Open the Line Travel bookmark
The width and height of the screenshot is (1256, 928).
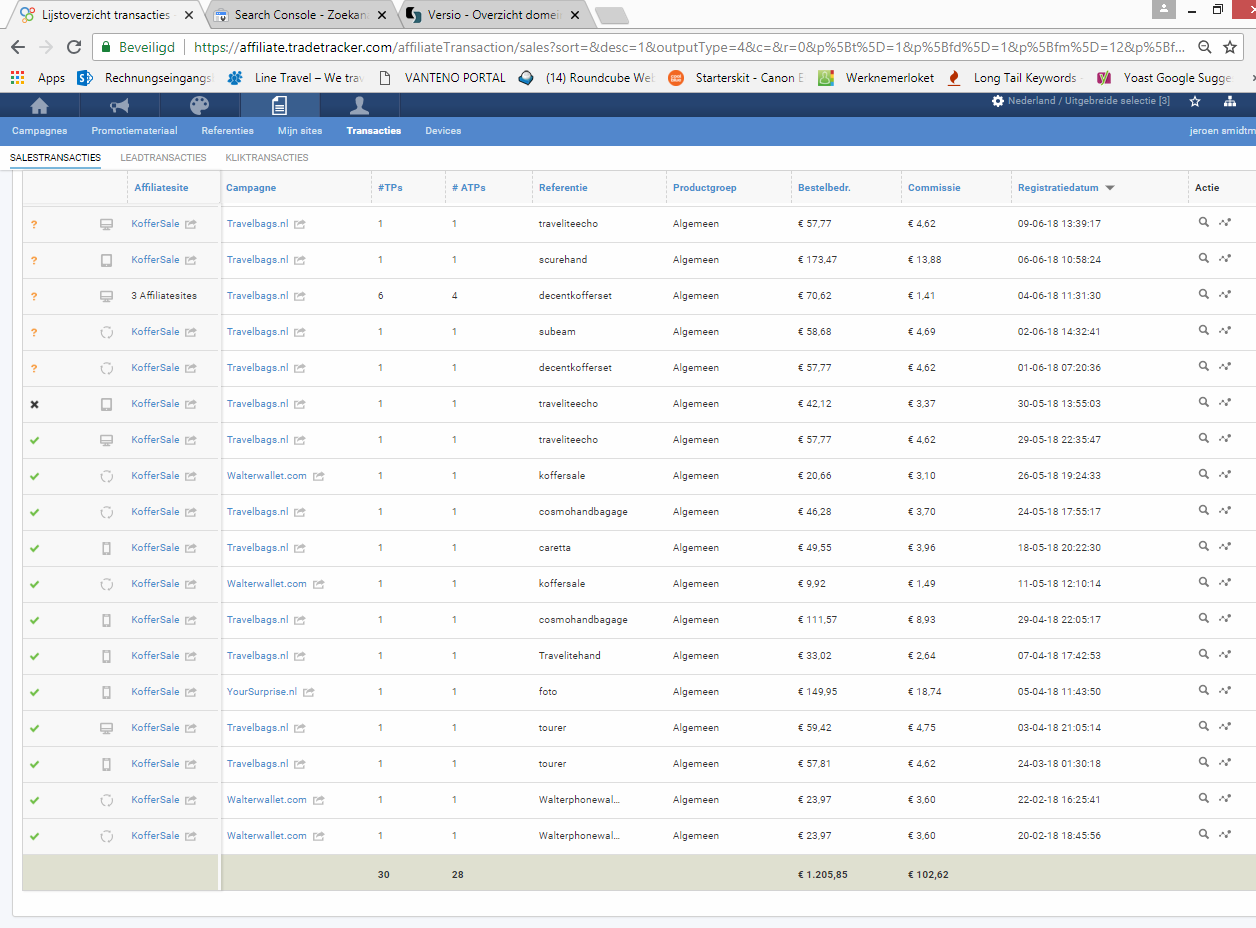point(296,78)
